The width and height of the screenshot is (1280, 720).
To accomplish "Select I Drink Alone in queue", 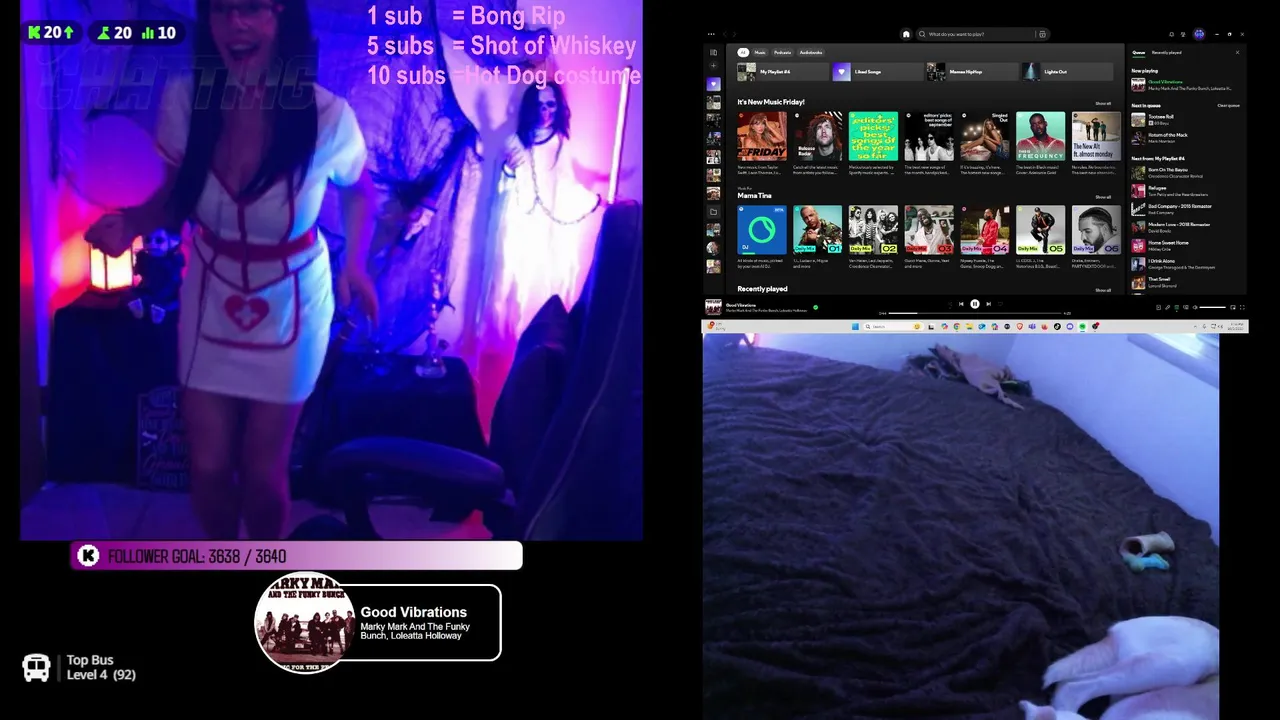I will click(1186, 264).
